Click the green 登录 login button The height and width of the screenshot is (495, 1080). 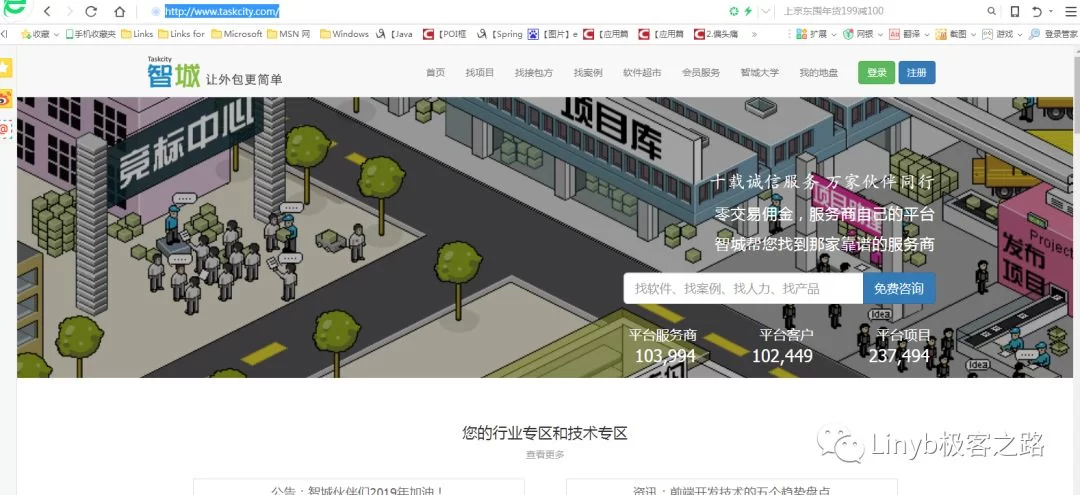pos(876,73)
